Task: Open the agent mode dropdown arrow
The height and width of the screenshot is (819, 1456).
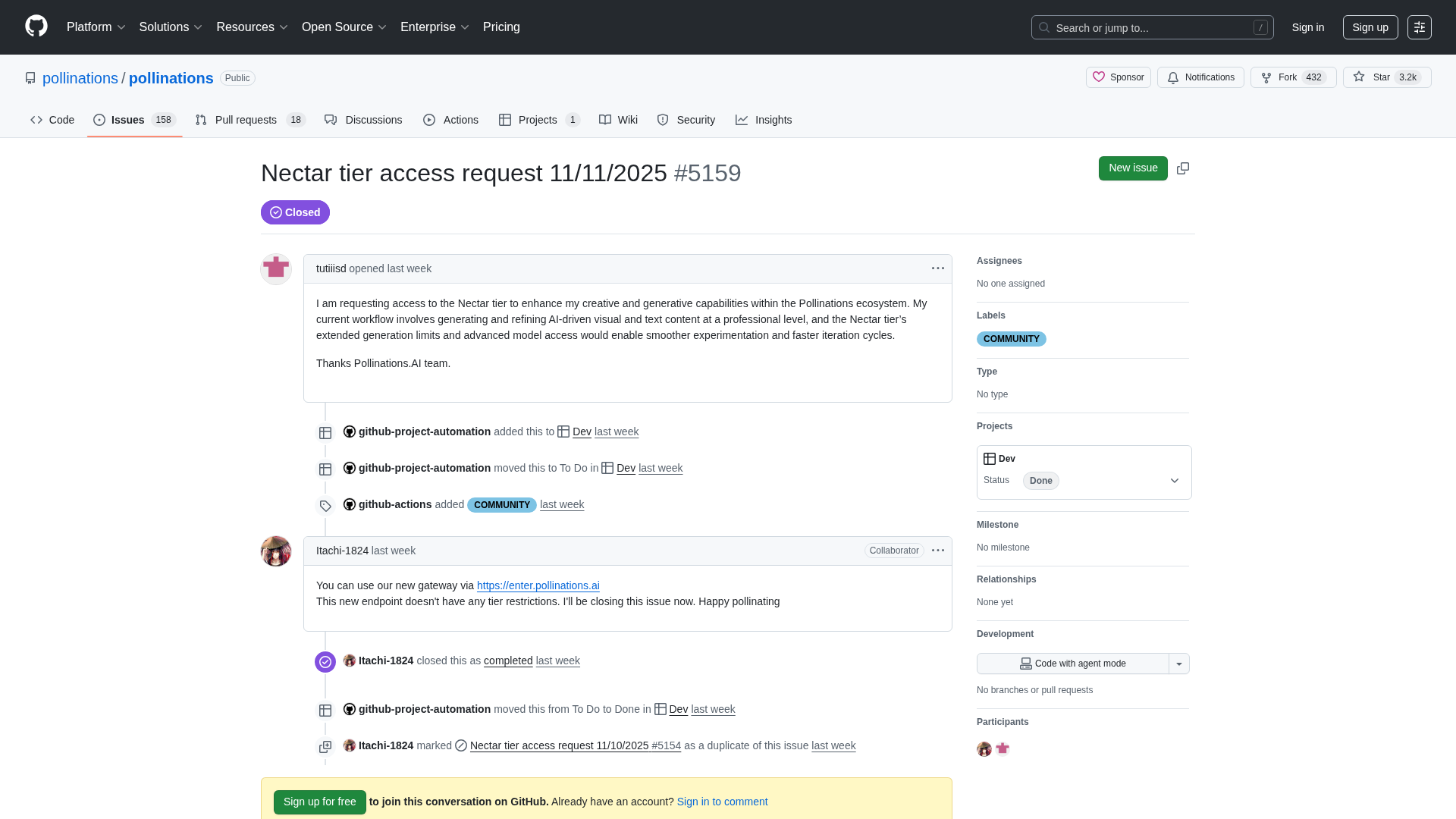Action: [x=1178, y=664]
